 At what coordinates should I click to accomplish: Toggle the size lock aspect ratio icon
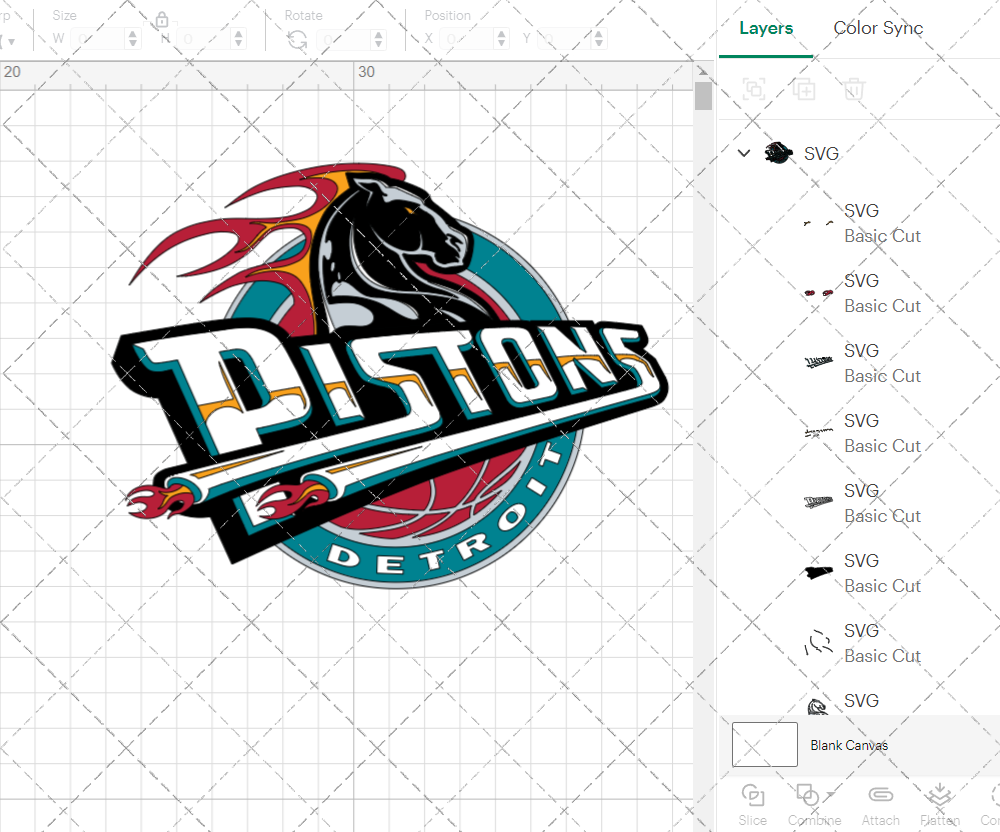point(162,20)
